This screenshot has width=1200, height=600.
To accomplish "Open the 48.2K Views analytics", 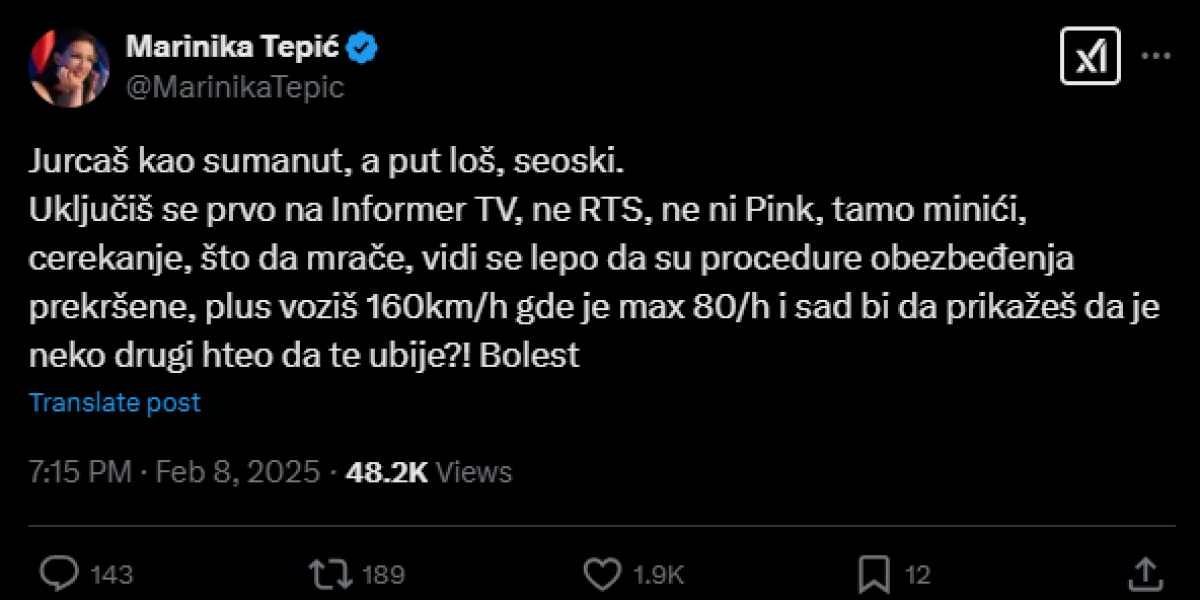I will (428, 472).
